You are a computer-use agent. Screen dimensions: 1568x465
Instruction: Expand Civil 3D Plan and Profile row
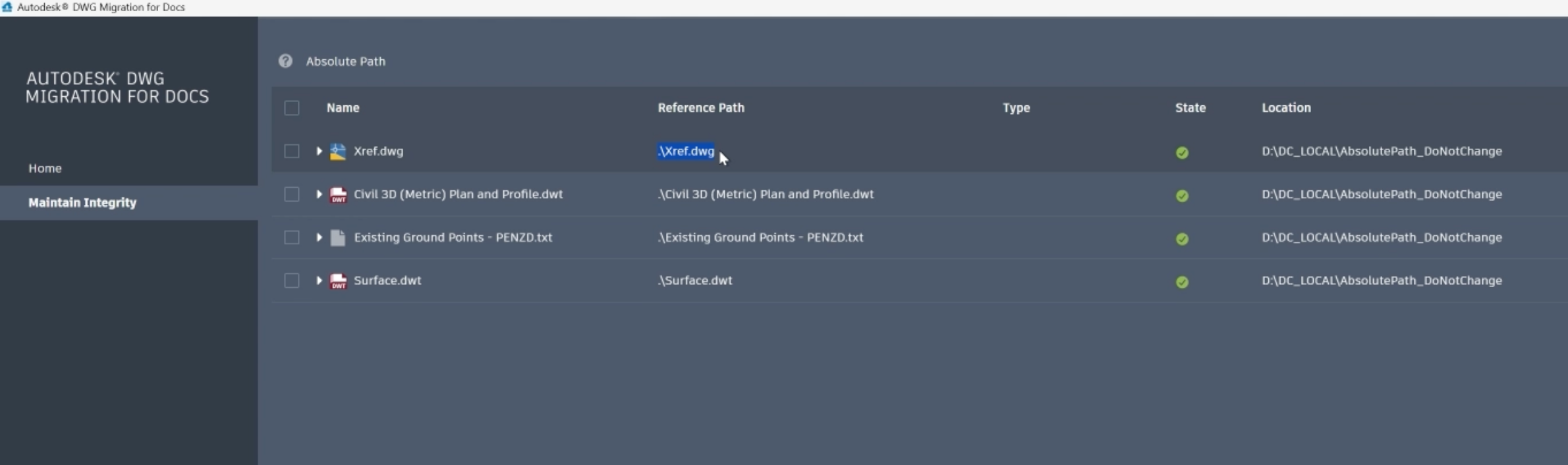coord(319,194)
